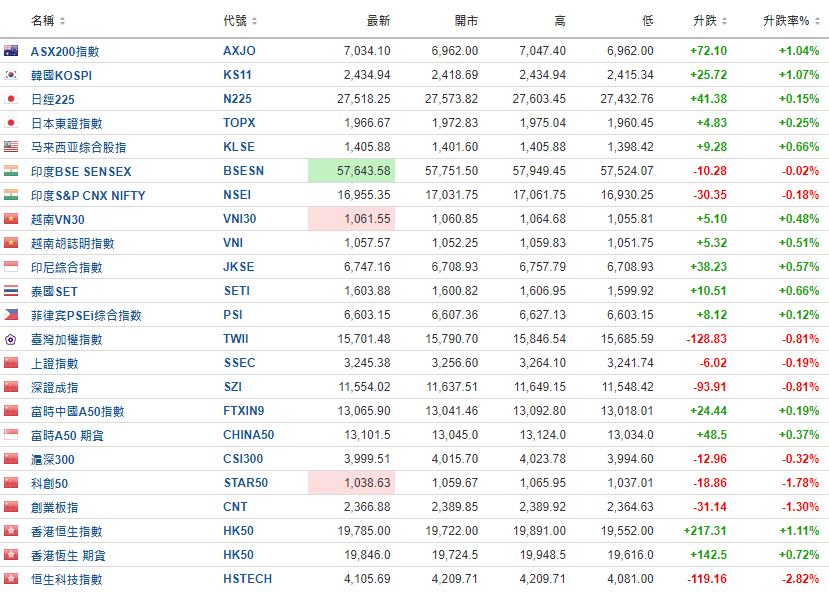Go to the 印度BSE SENSEX link

[x=81, y=171]
